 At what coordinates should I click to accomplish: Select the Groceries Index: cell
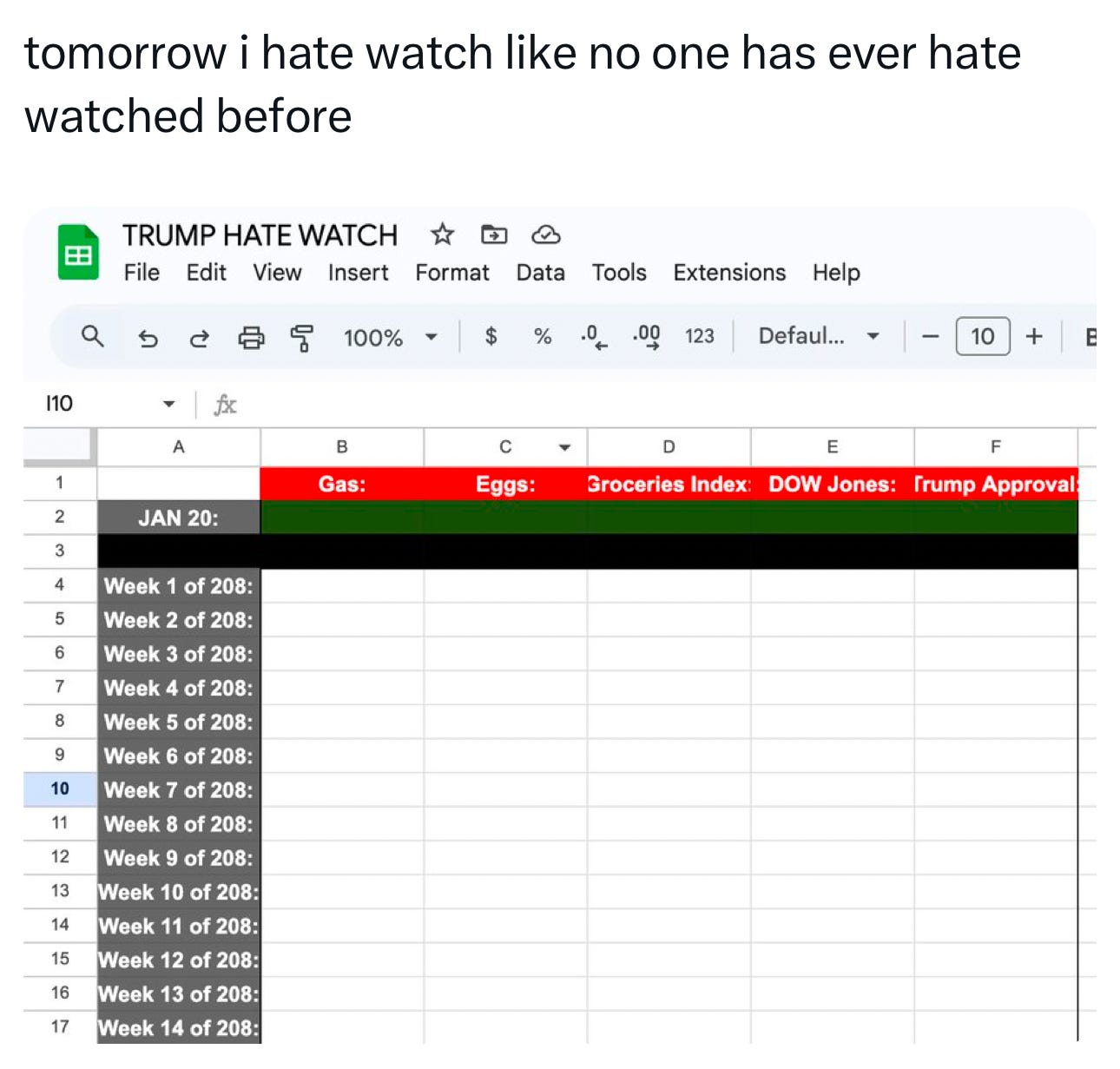point(669,484)
